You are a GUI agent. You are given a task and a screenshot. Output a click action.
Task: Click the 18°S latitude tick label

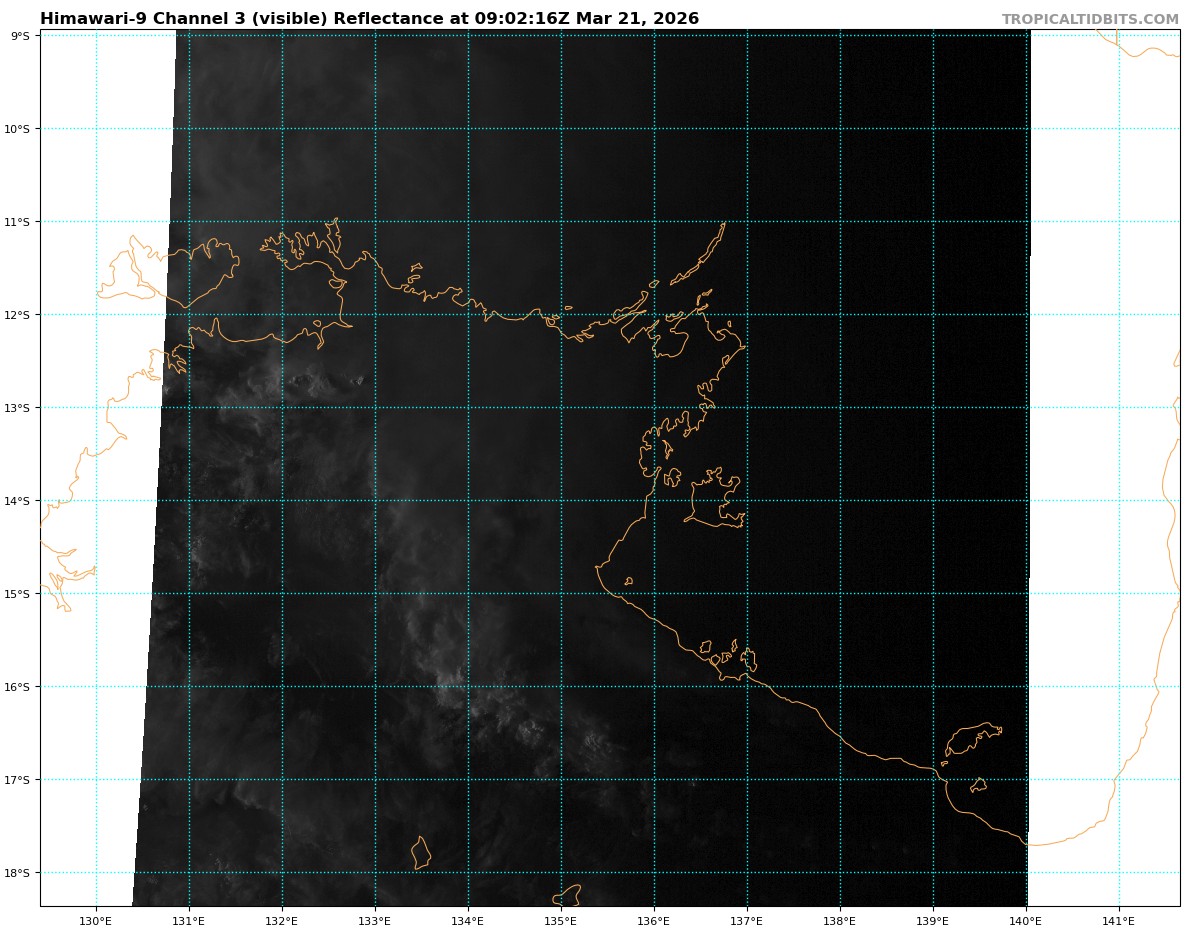[x=18, y=873]
